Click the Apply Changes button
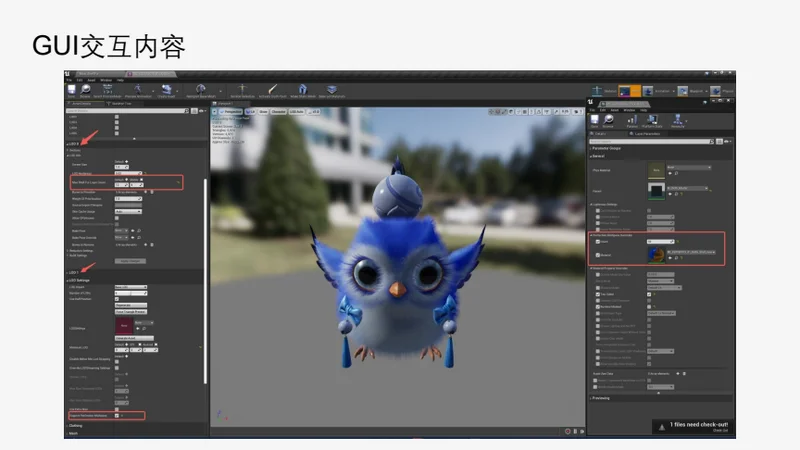 pyautogui.click(x=130, y=261)
